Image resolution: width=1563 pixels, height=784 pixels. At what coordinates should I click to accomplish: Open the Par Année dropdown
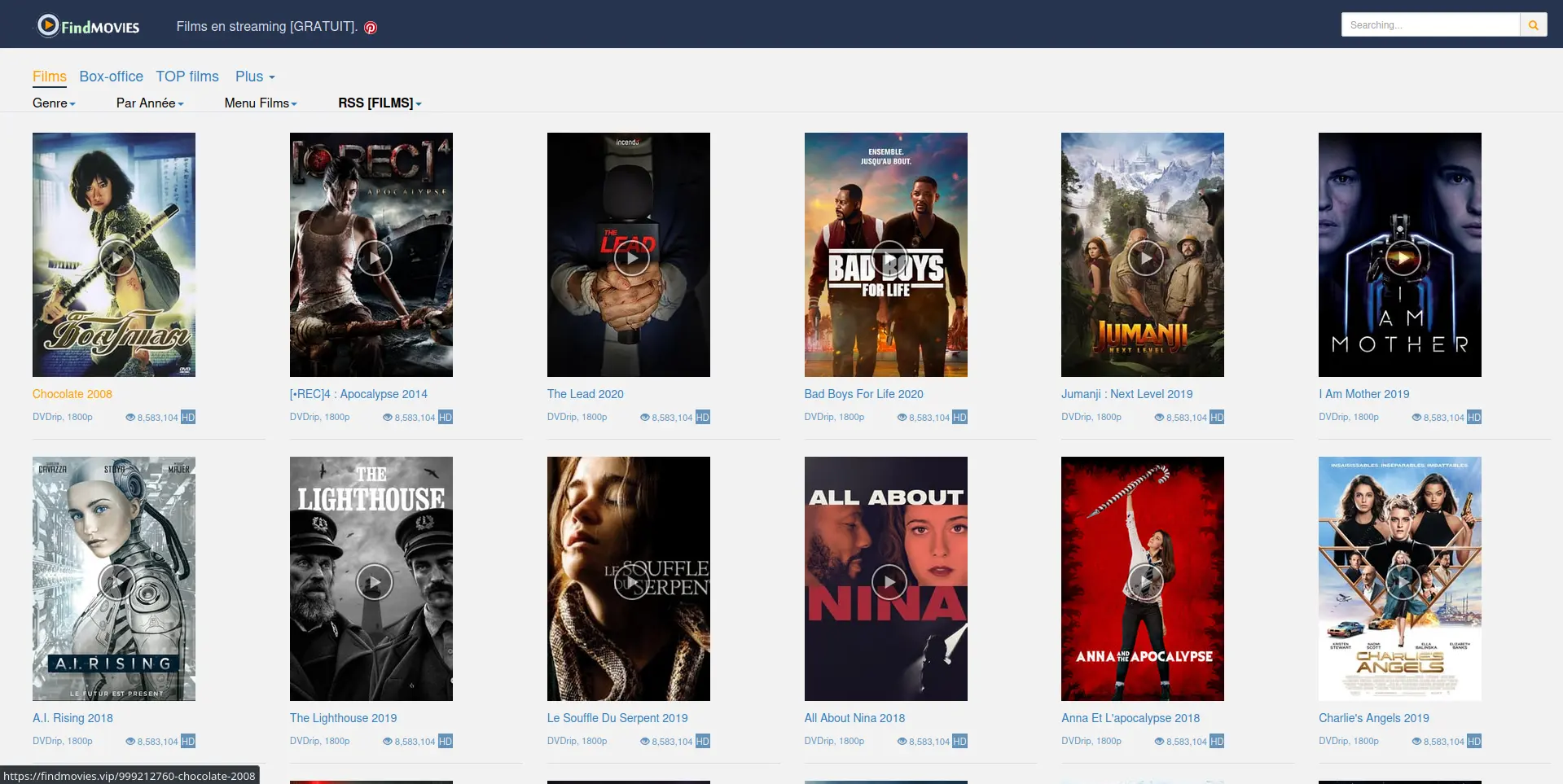click(150, 103)
